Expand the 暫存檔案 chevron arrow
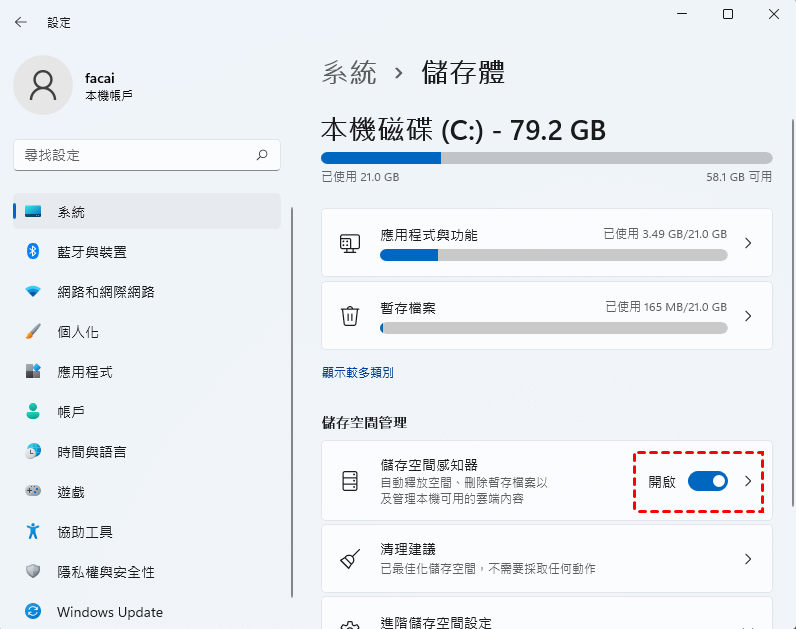 748,315
